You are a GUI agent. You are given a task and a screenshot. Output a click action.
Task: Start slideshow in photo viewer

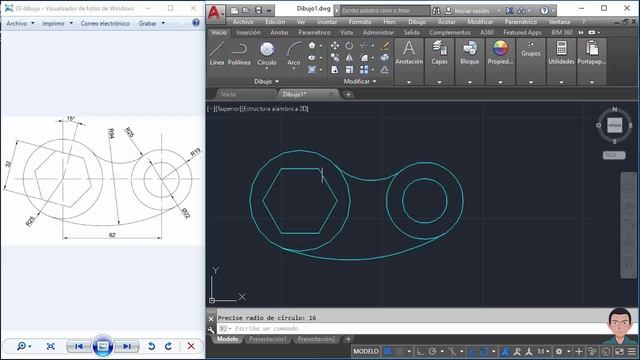(103, 346)
